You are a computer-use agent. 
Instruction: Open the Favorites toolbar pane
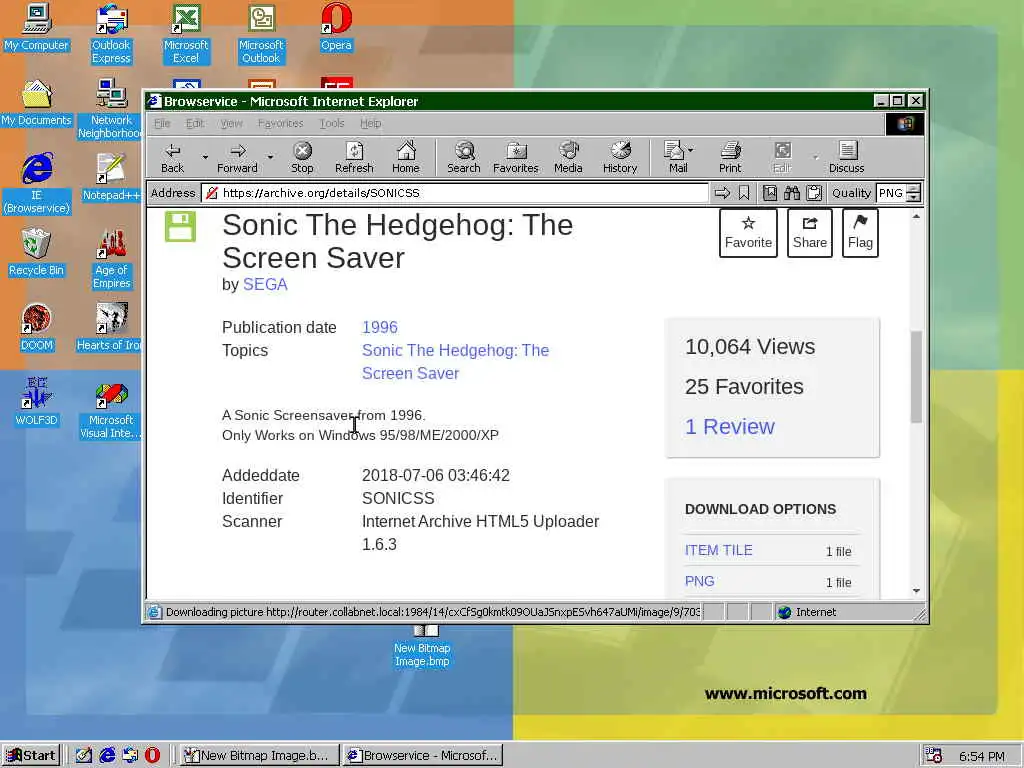[516, 158]
